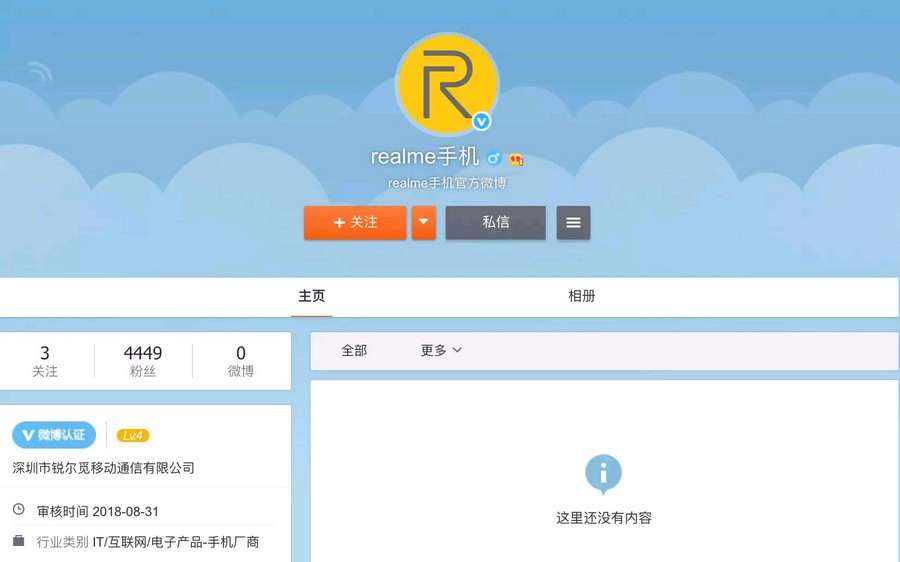This screenshot has height=562, width=900.
Task: Switch to the 主页 tab
Action: point(312,296)
